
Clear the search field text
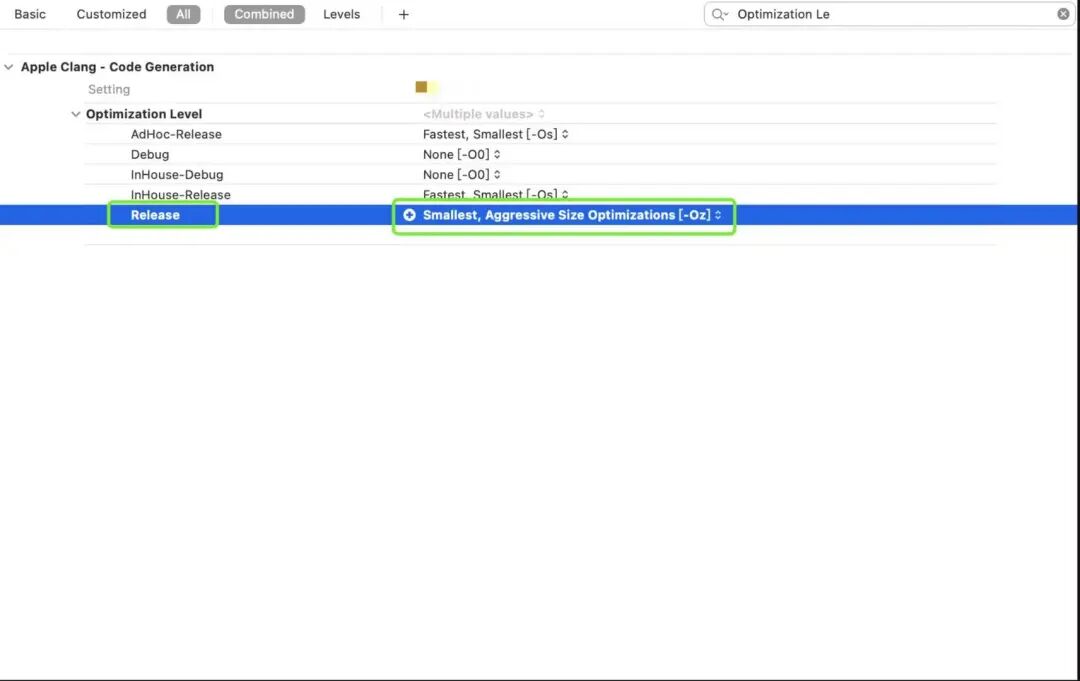1063,14
